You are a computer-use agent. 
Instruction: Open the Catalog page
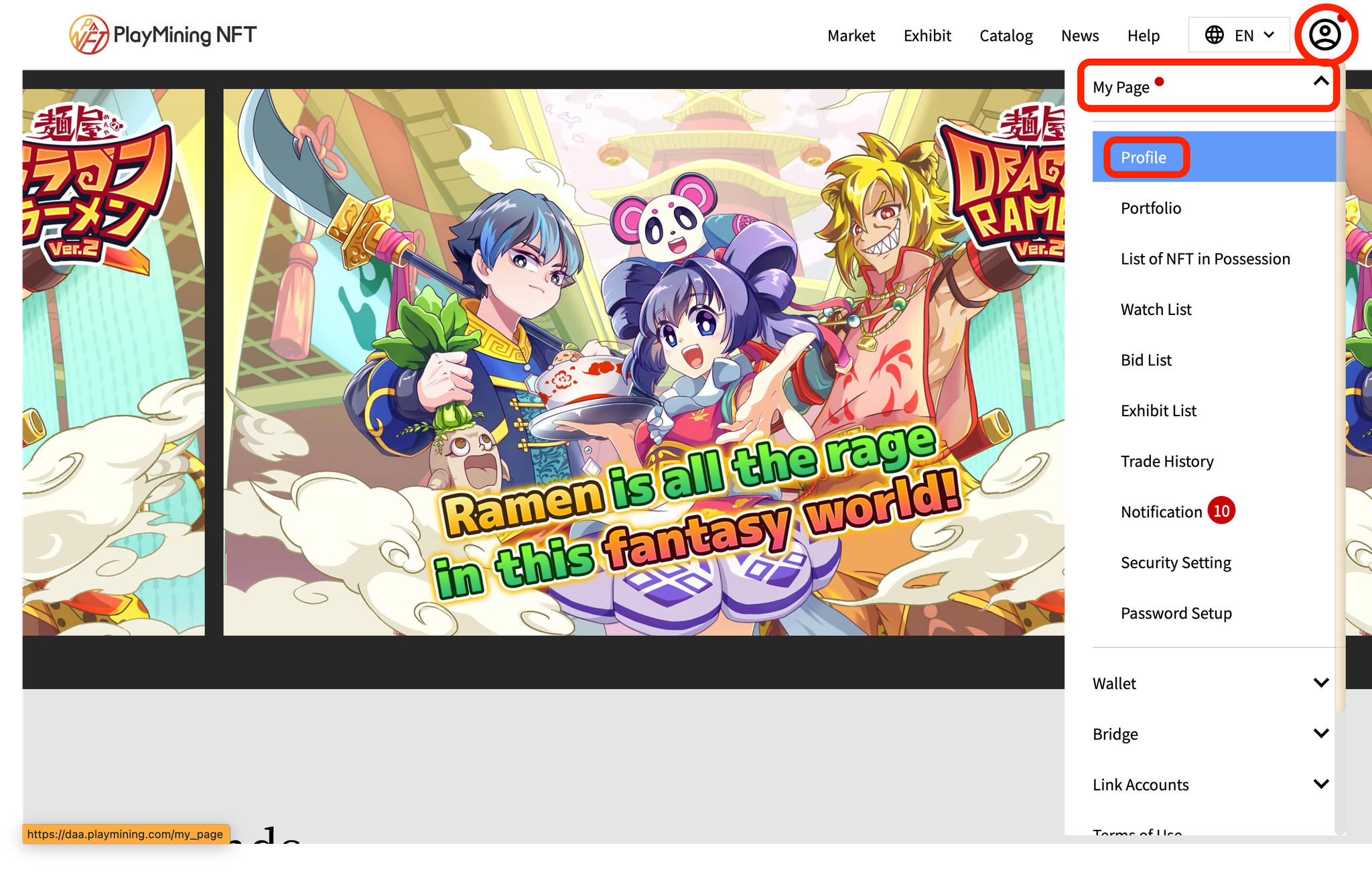1006,36
